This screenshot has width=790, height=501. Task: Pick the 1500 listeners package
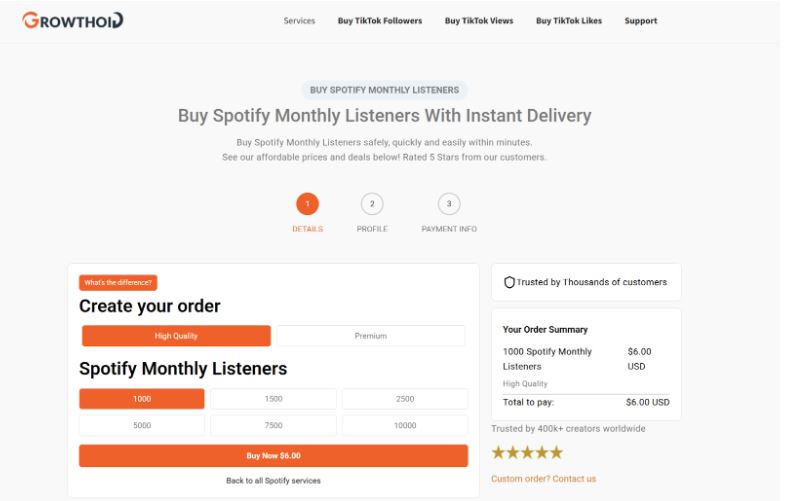click(273, 399)
